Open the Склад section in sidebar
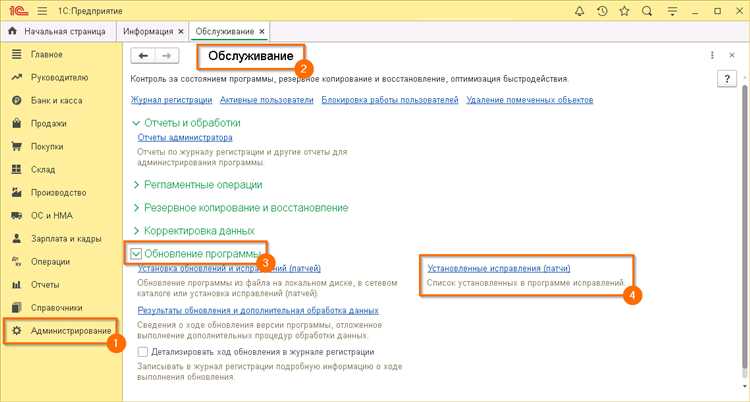The height and width of the screenshot is (402, 750). tap(44, 170)
